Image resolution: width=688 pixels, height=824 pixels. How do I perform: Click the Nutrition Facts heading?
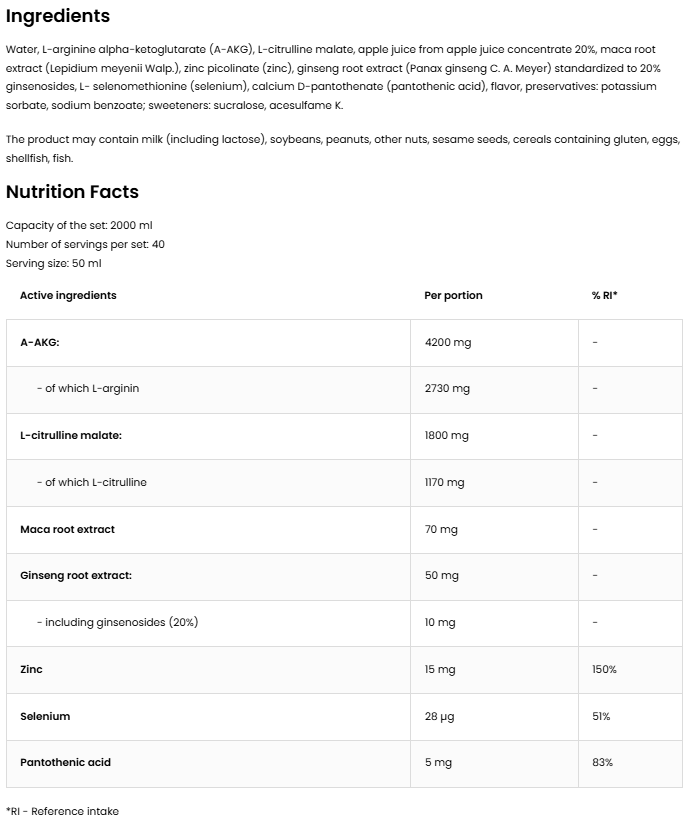[72, 192]
